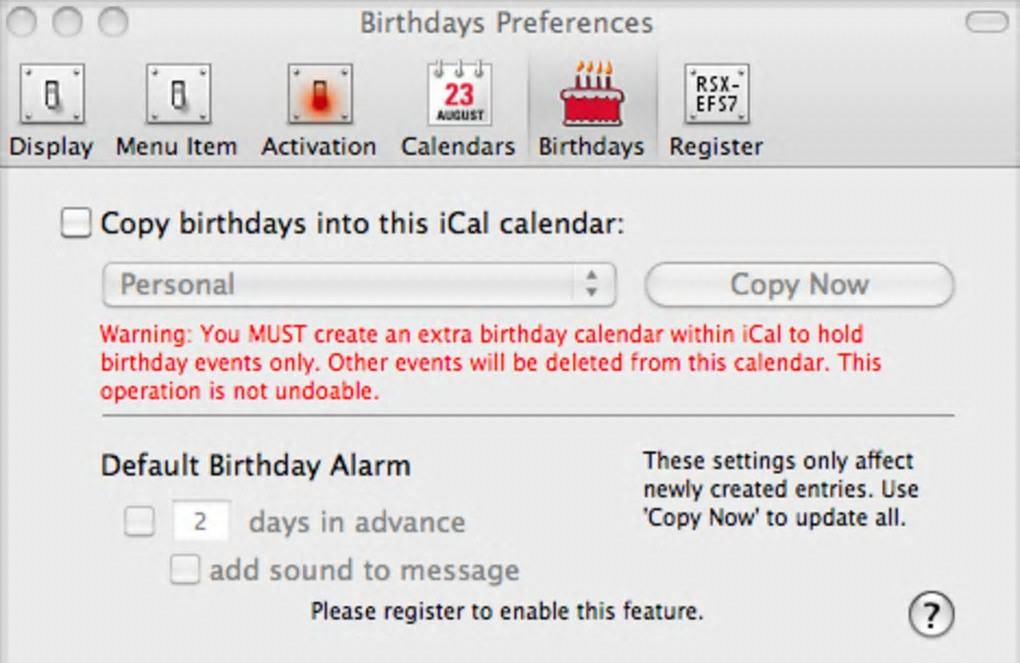Check the add sound to message box
Image resolution: width=1020 pixels, height=663 pixels.
(x=185, y=571)
